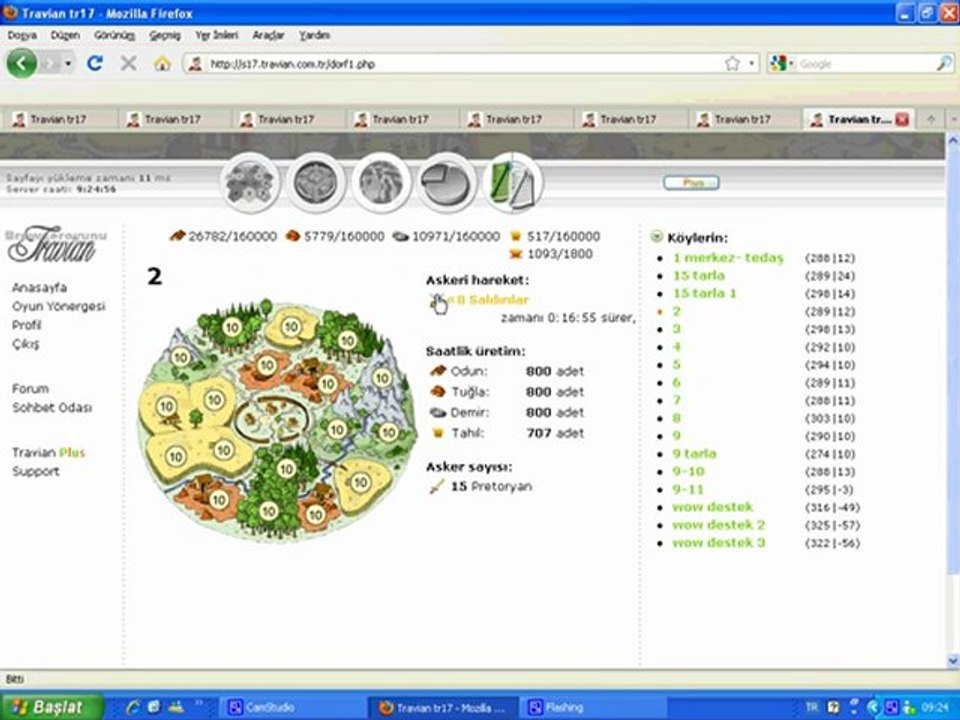Screen dimensions: 960x720
Task: Open the reports and messages icon
Action: pos(512,182)
